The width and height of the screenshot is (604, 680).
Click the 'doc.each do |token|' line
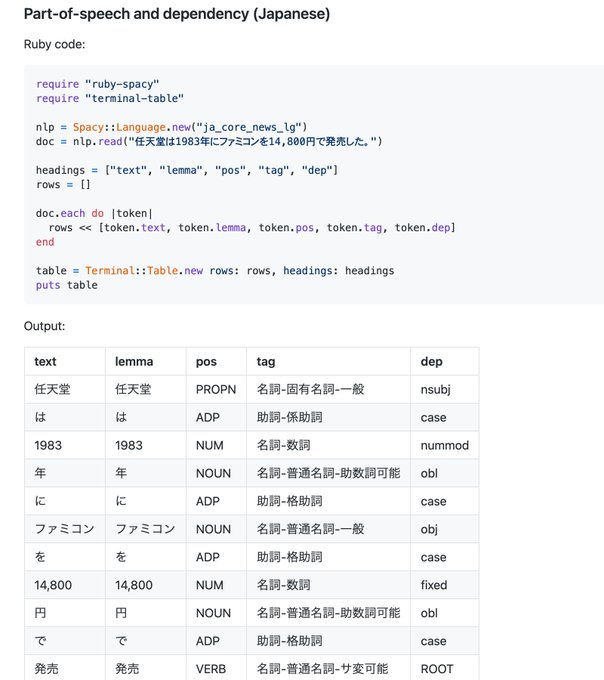(x=94, y=213)
